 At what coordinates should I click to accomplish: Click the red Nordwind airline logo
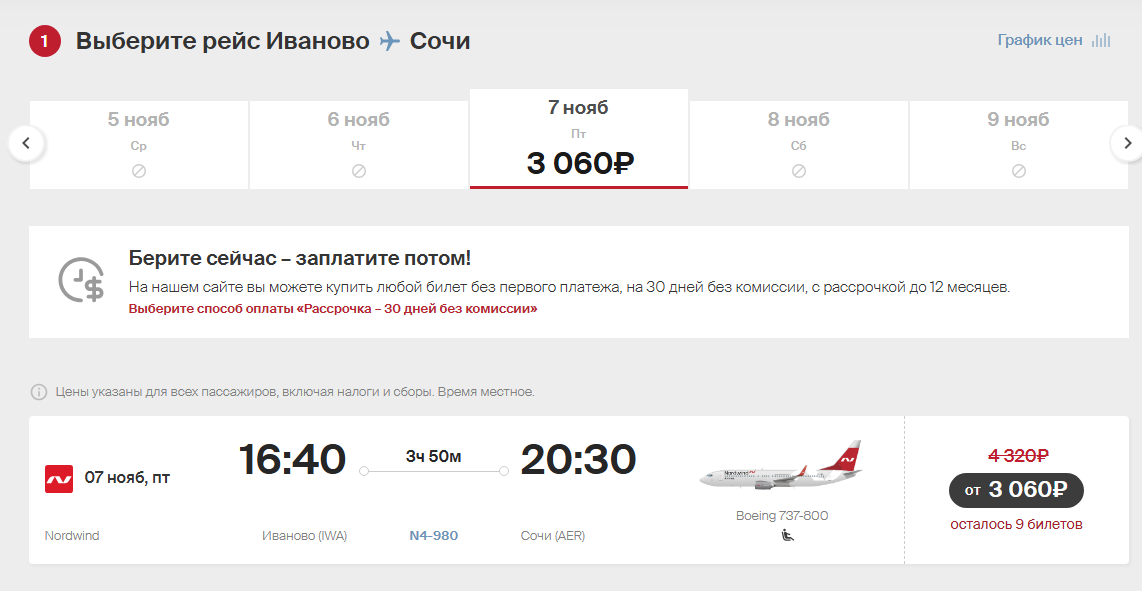(59, 479)
